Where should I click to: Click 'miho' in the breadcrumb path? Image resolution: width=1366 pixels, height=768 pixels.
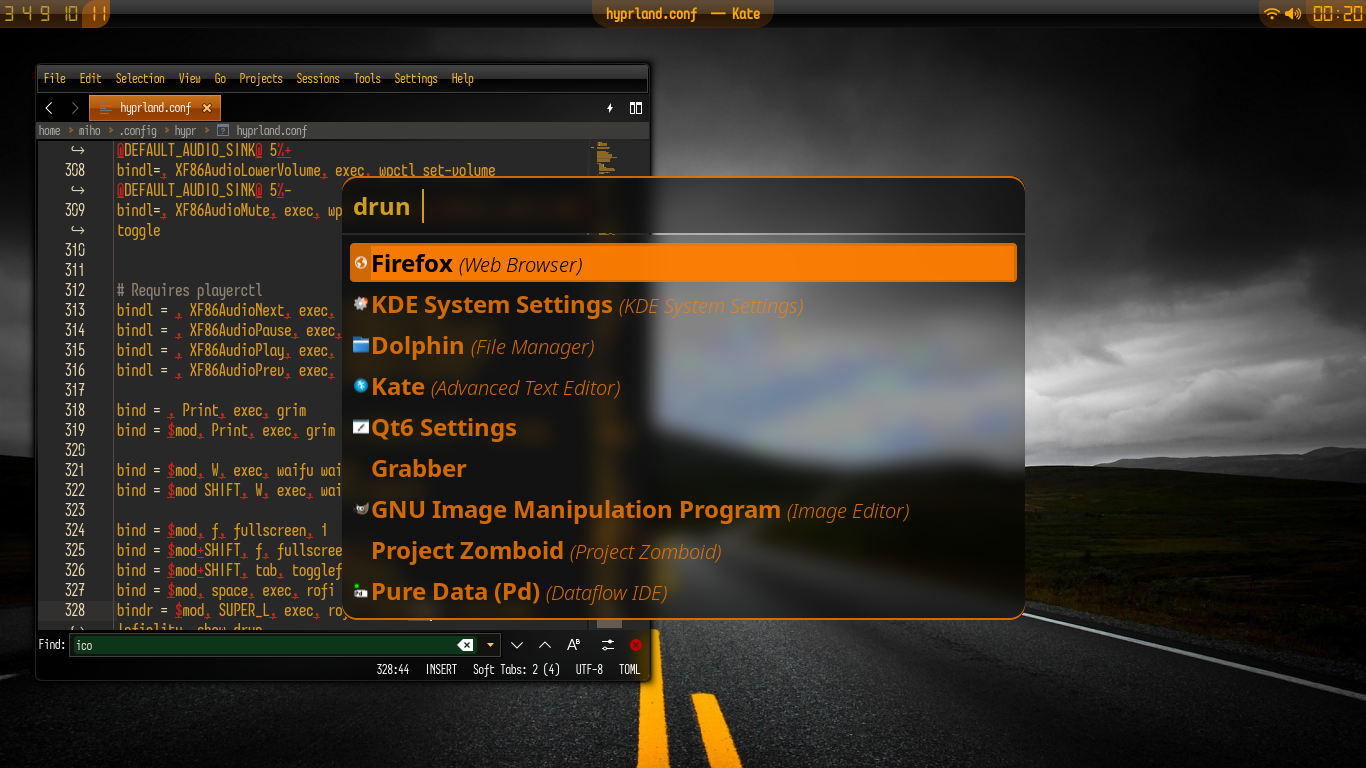[x=90, y=131]
